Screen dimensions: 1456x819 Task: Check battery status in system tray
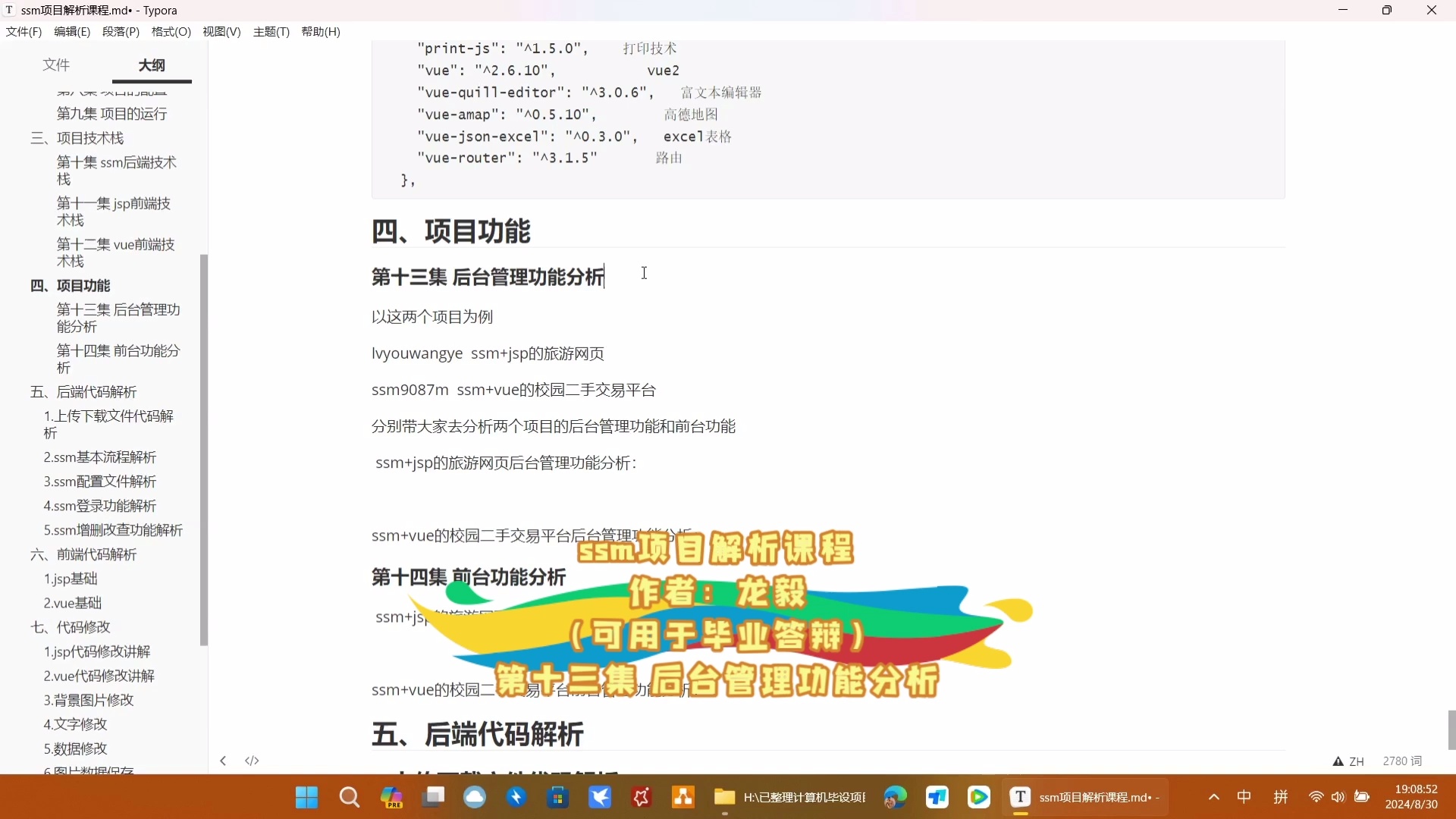click(x=1363, y=797)
